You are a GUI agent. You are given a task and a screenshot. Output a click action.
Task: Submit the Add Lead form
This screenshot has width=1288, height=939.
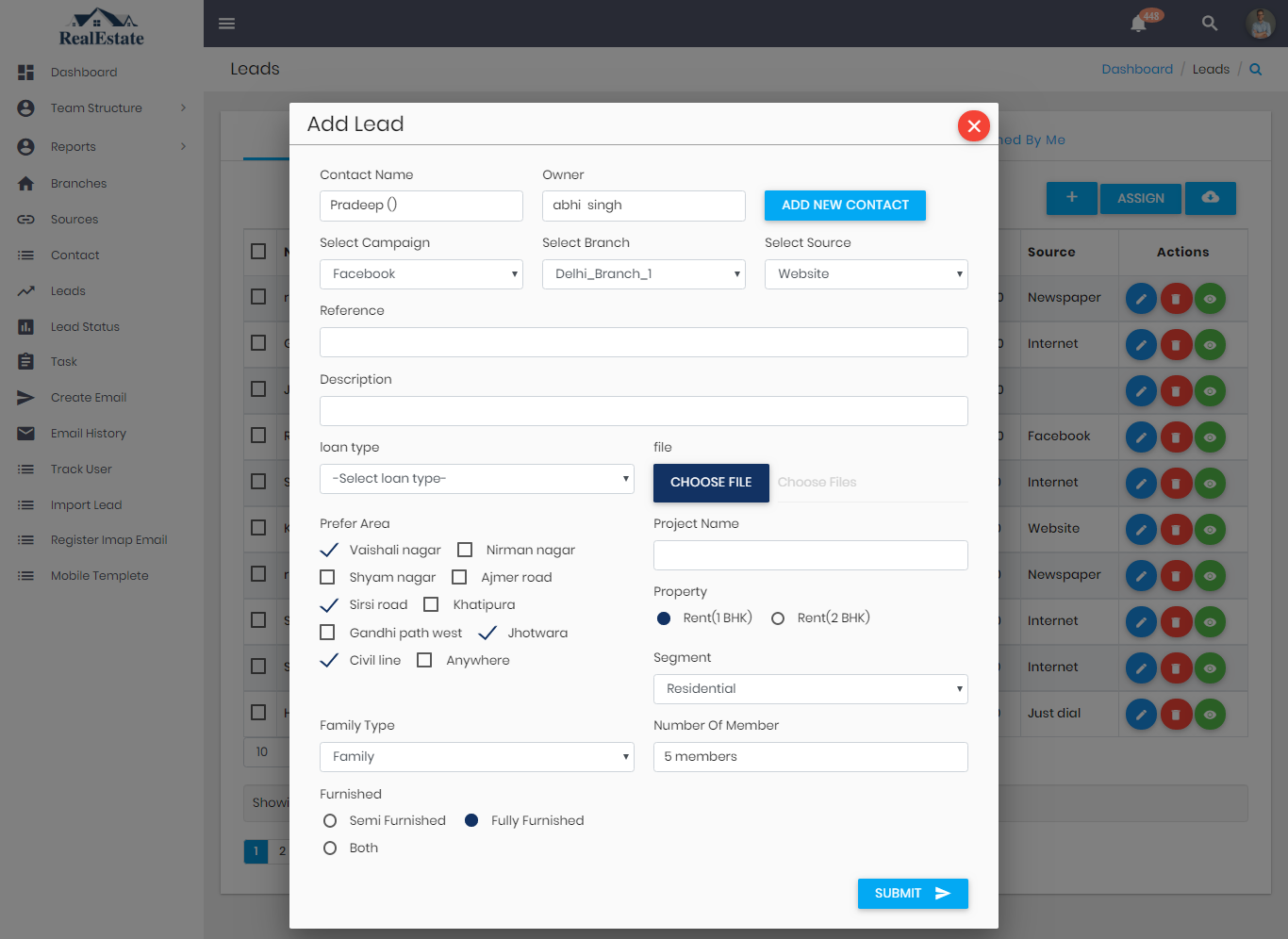[x=912, y=893]
